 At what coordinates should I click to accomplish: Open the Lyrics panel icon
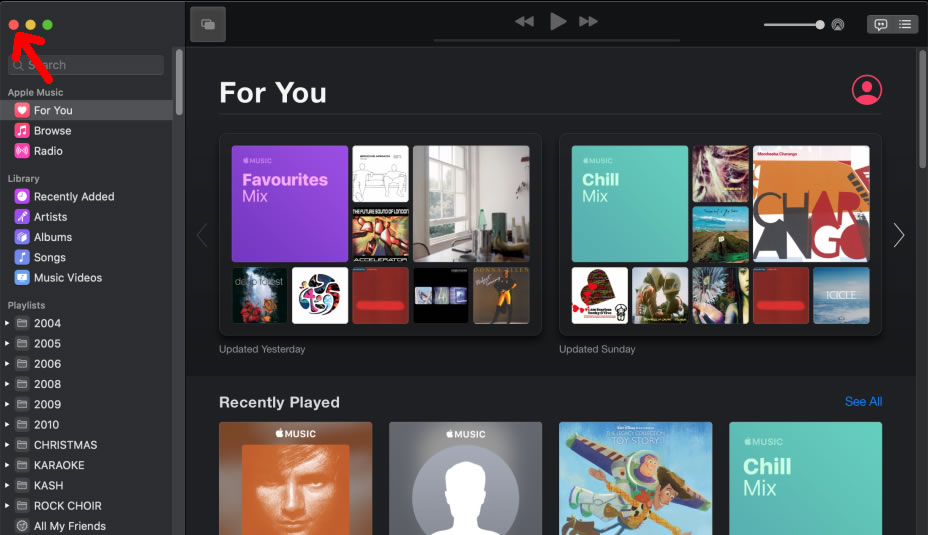[x=880, y=25]
